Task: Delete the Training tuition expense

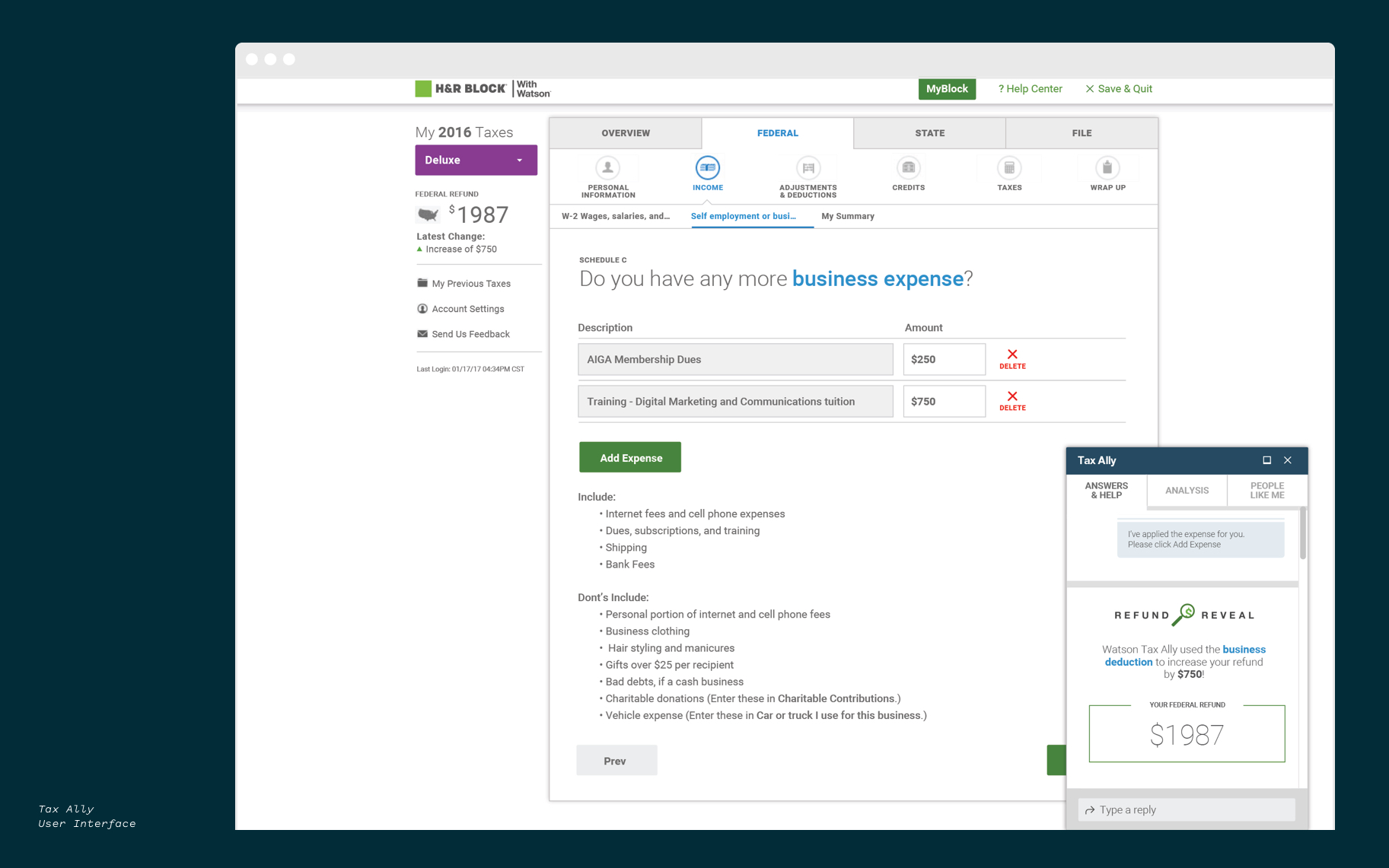Action: (x=1012, y=401)
